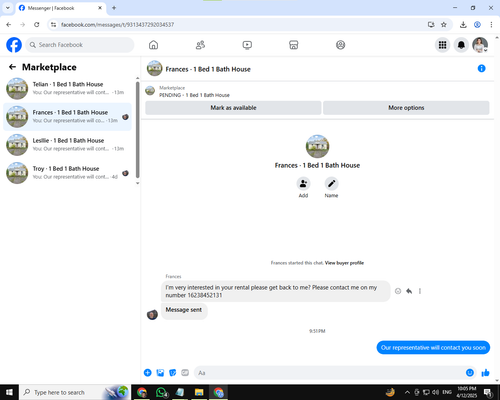500x400 pixels.
Task: Click the message input field Aa
Action: [330, 373]
